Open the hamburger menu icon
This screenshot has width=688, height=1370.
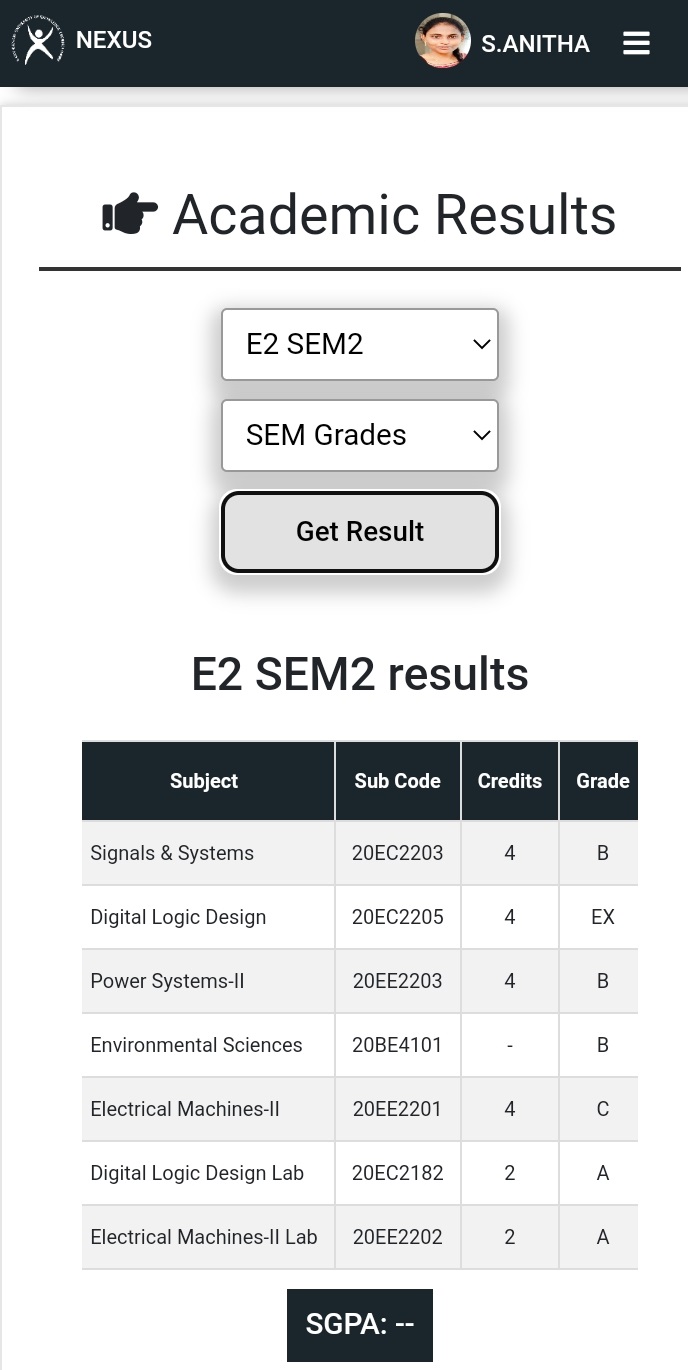coord(636,43)
